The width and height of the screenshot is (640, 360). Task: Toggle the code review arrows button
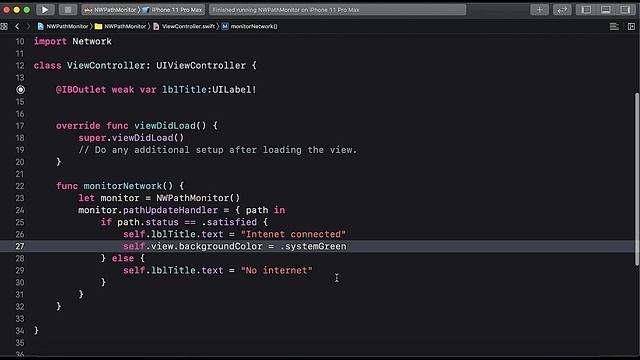[562, 10]
